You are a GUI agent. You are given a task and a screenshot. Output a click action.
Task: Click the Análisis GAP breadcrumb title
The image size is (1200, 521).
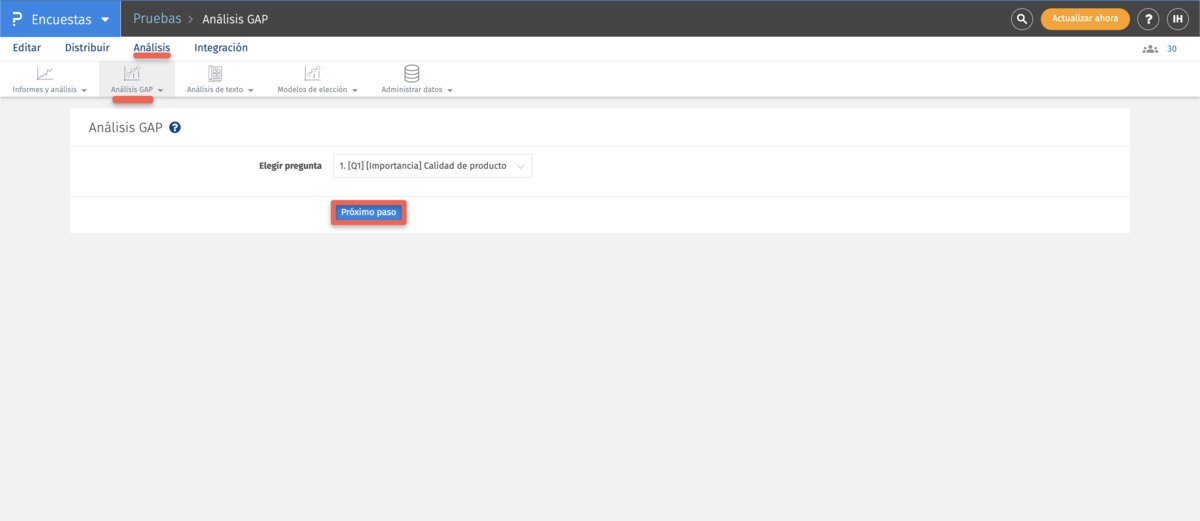(235, 19)
